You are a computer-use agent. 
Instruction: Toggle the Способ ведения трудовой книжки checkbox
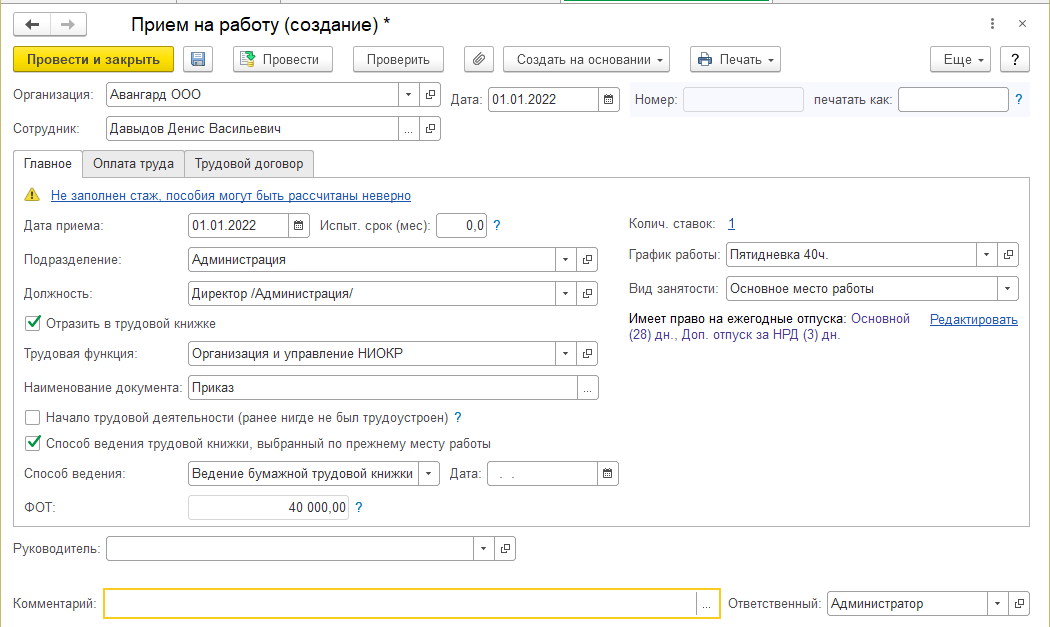33,443
